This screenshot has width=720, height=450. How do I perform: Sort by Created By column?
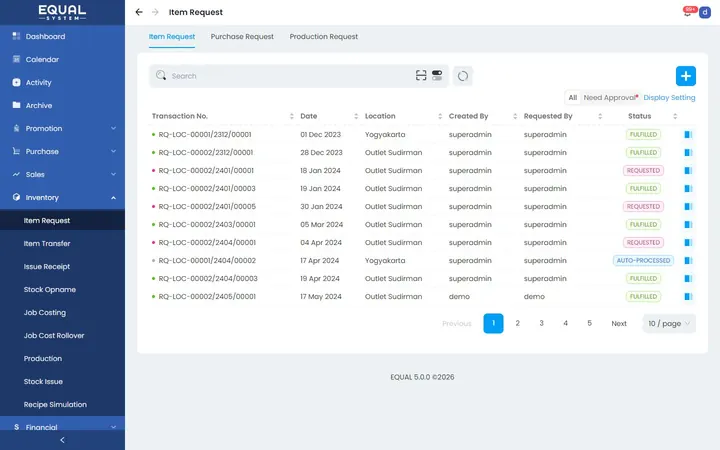tap(515, 116)
